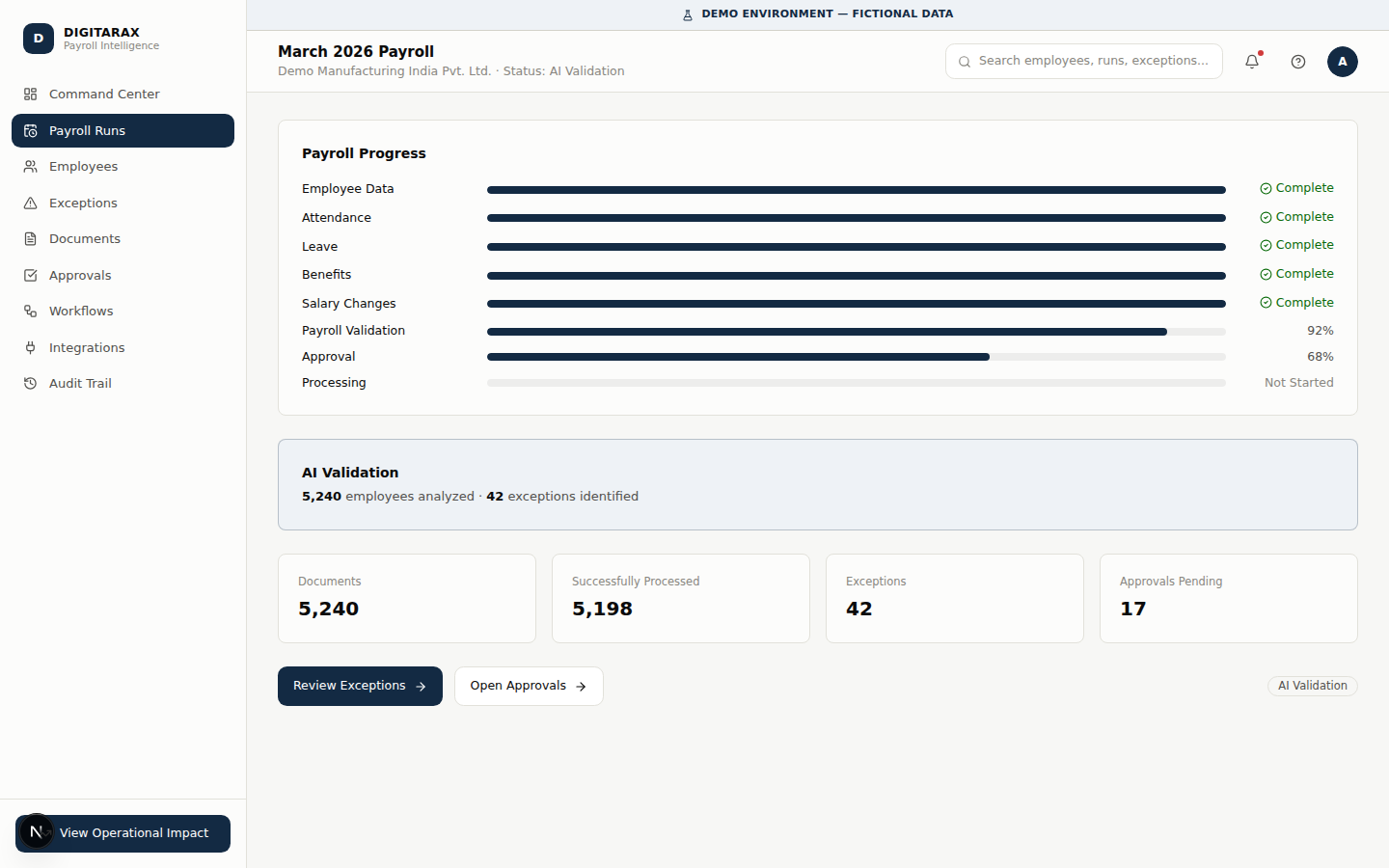Open the Approvals sidebar item
This screenshot has height=868, width=1389.
(123, 276)
